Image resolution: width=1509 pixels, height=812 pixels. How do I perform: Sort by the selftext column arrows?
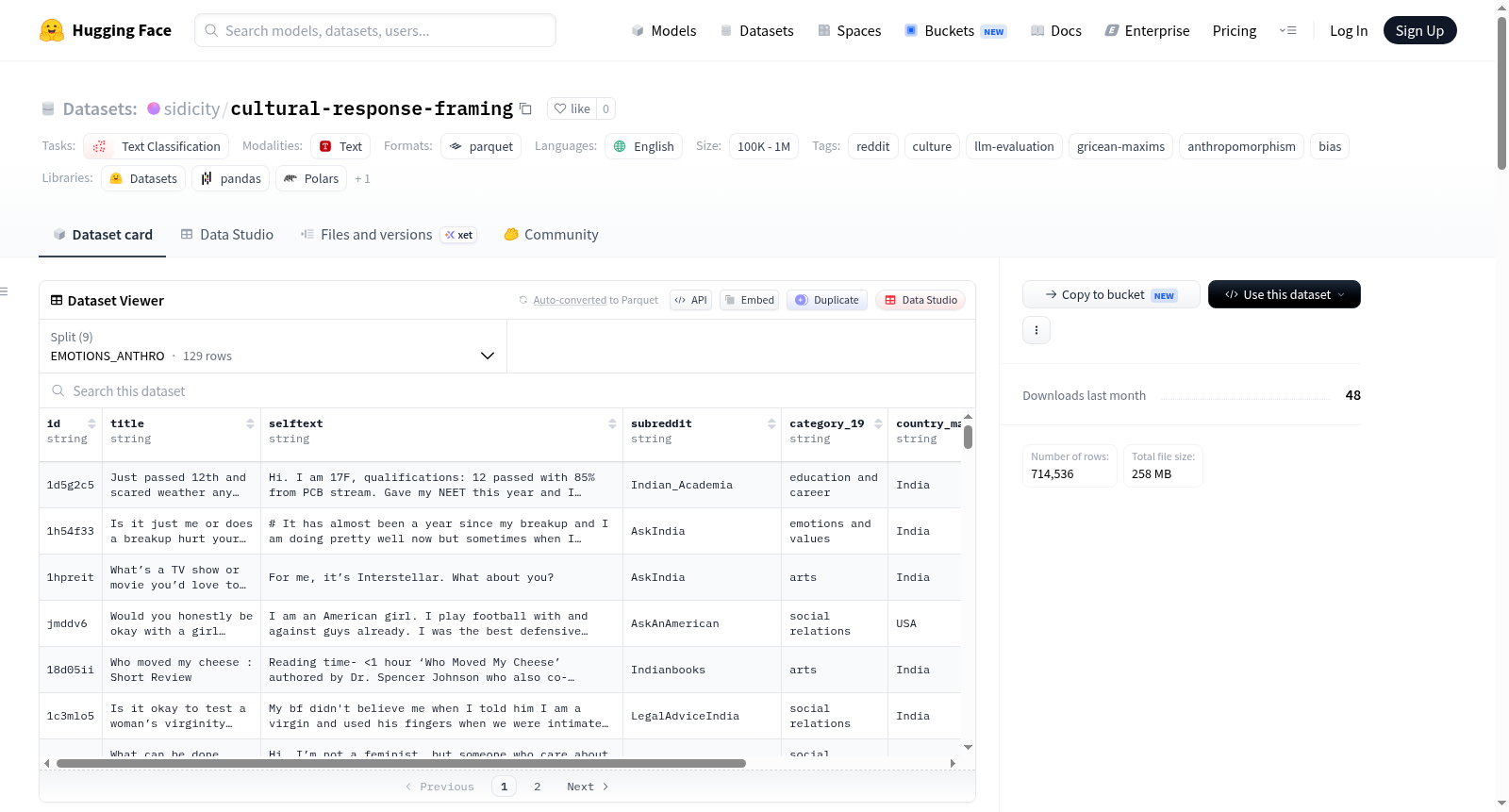(x=612, y=423)
